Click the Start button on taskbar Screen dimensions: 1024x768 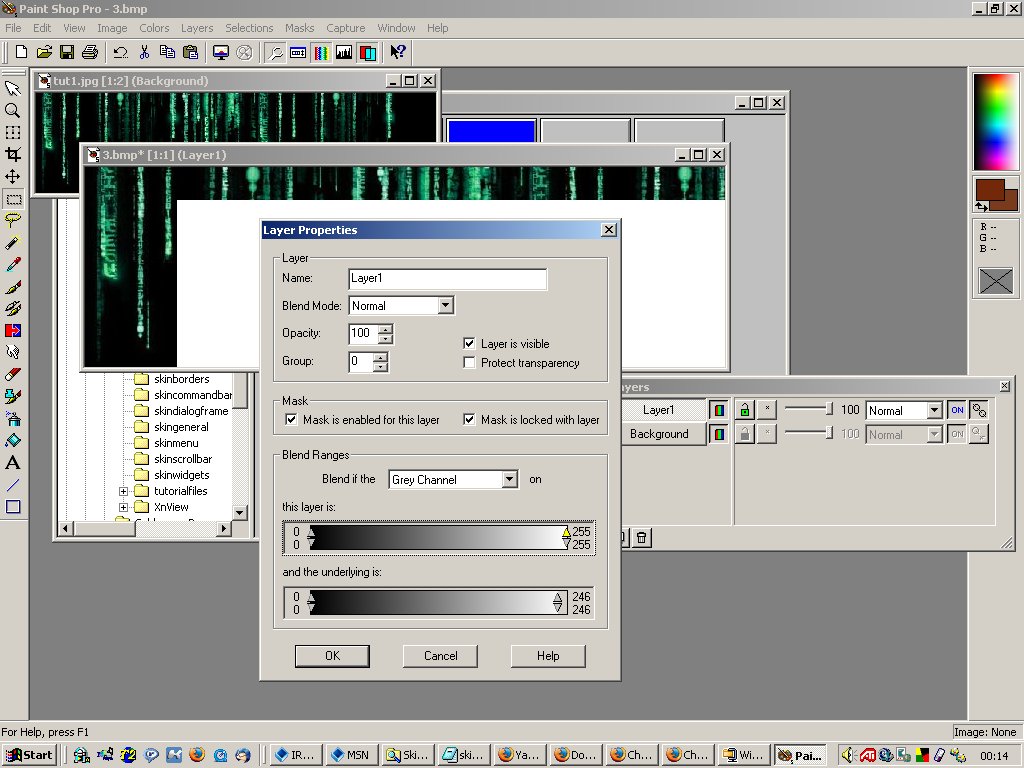tap(29, 755)
